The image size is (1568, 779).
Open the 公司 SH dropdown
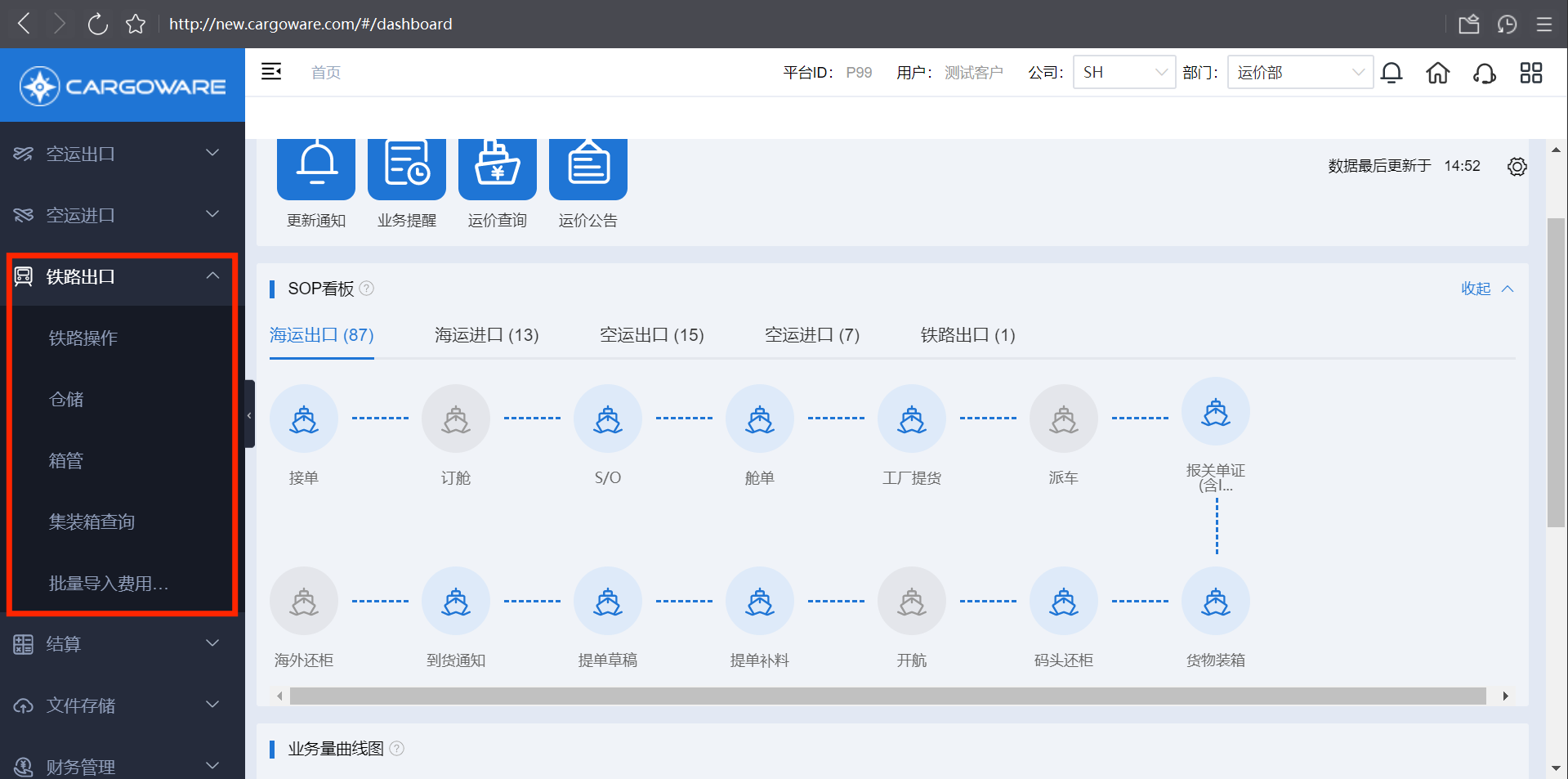pos(1124,72)
